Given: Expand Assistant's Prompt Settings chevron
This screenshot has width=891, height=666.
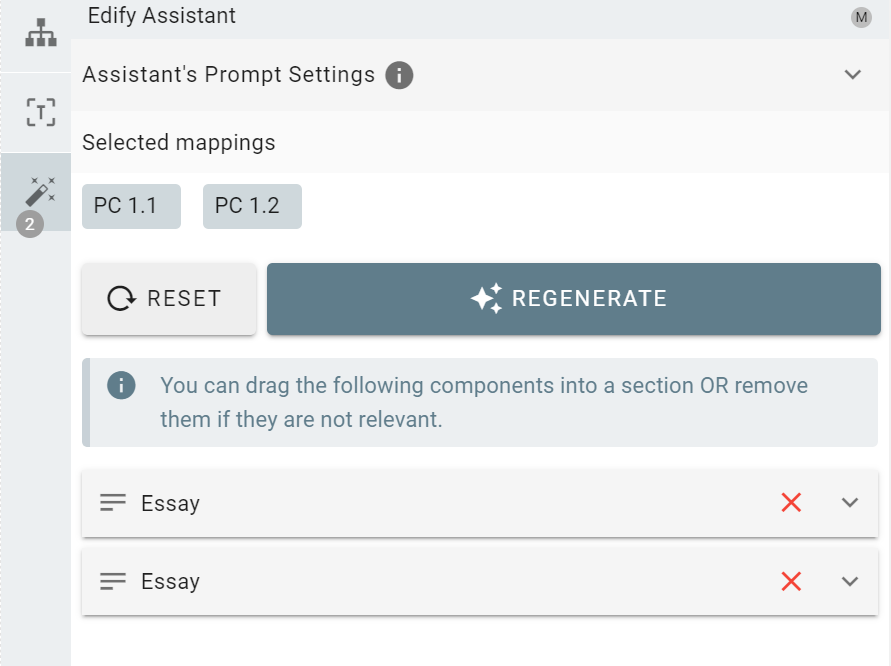Looking at the screenshot, I should [x=852, y=74].
